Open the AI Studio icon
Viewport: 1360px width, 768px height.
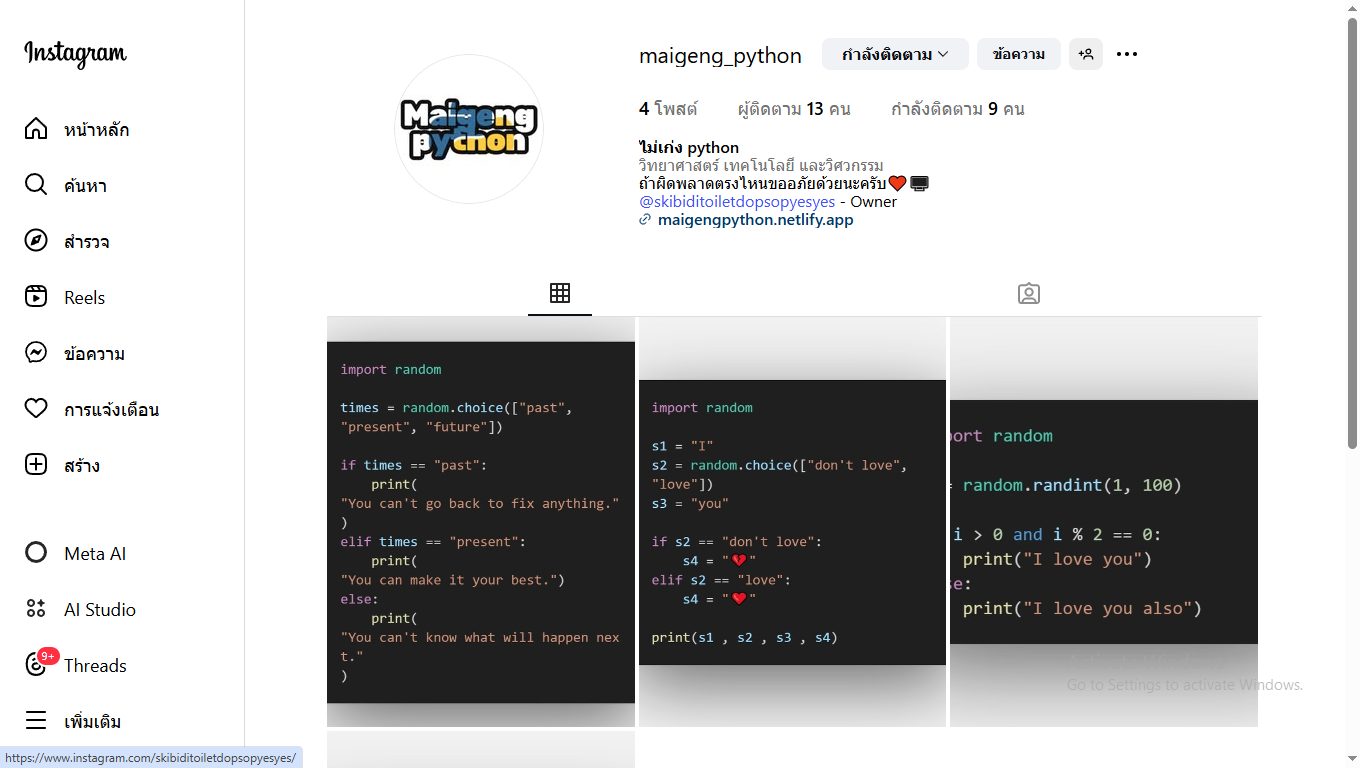coord(36,609)
